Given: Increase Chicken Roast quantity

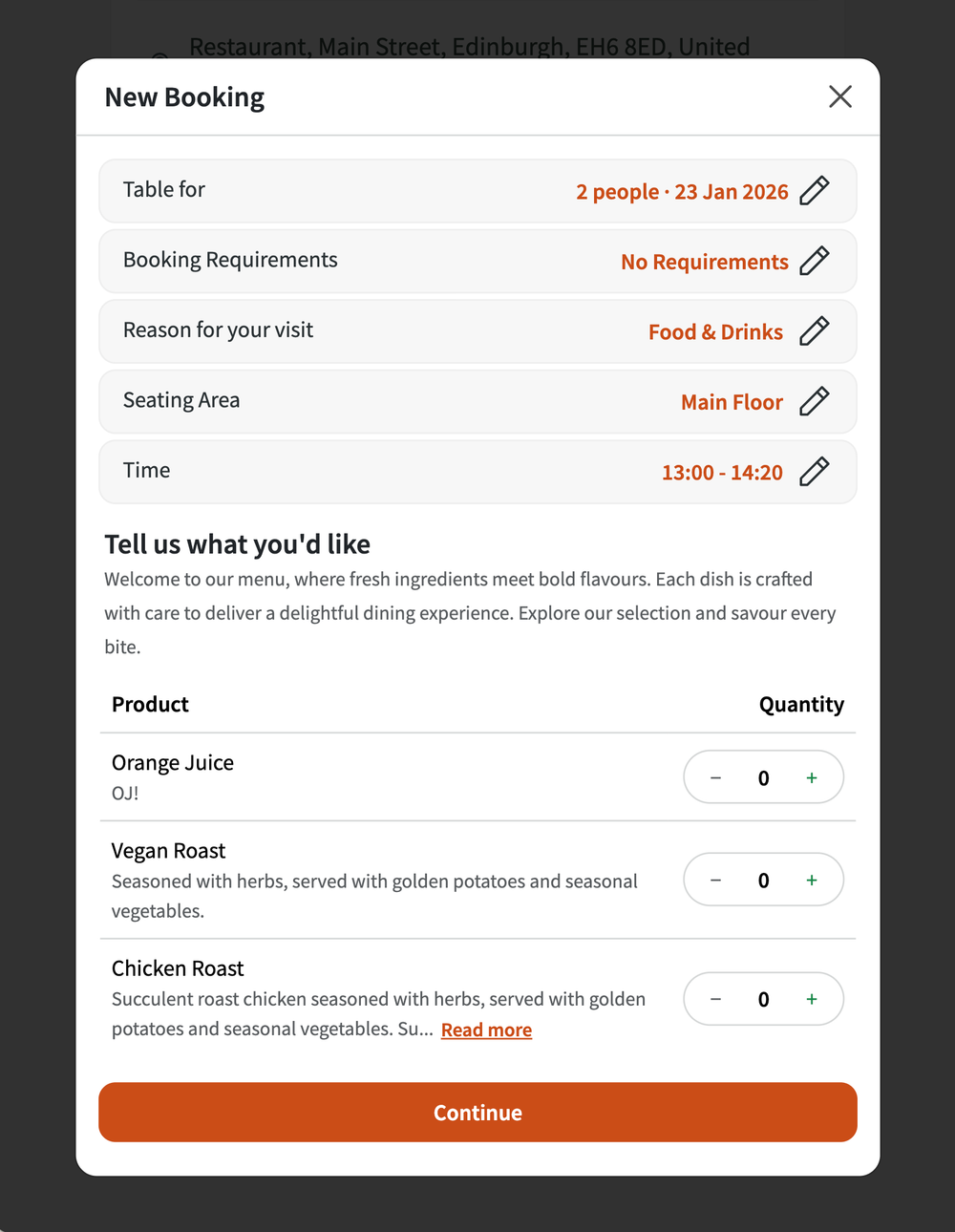Looking at the screenshot, I should click(811, 999).
